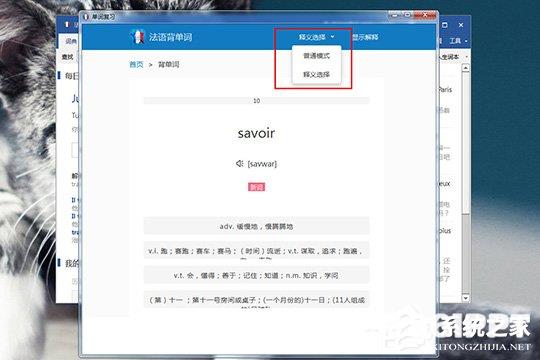Open 工具 dropdown in the background dictionary window
The height and width of the screenshot is (360, 540).
click(458, 41)
